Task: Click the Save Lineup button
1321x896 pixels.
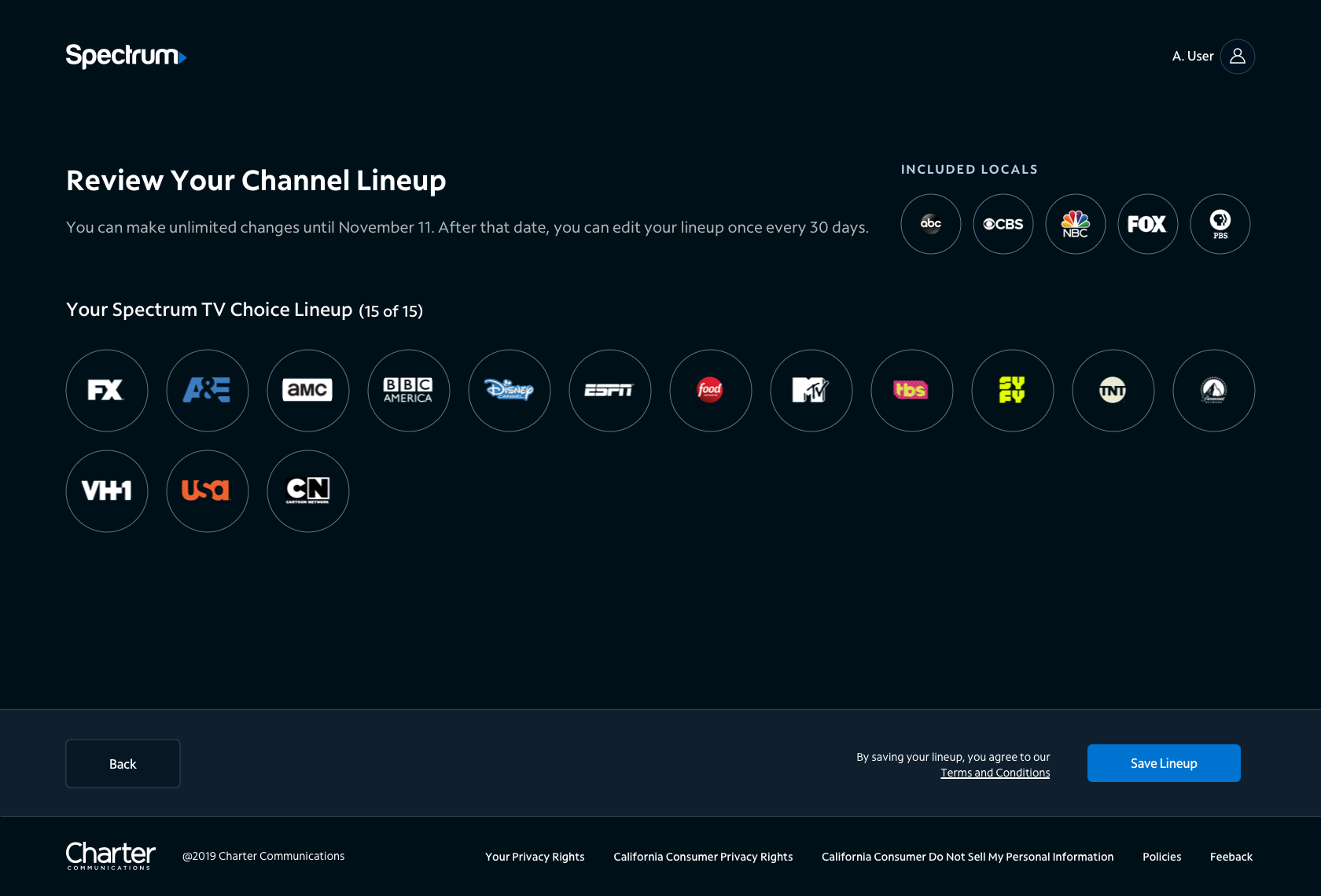Action: 1163,763
